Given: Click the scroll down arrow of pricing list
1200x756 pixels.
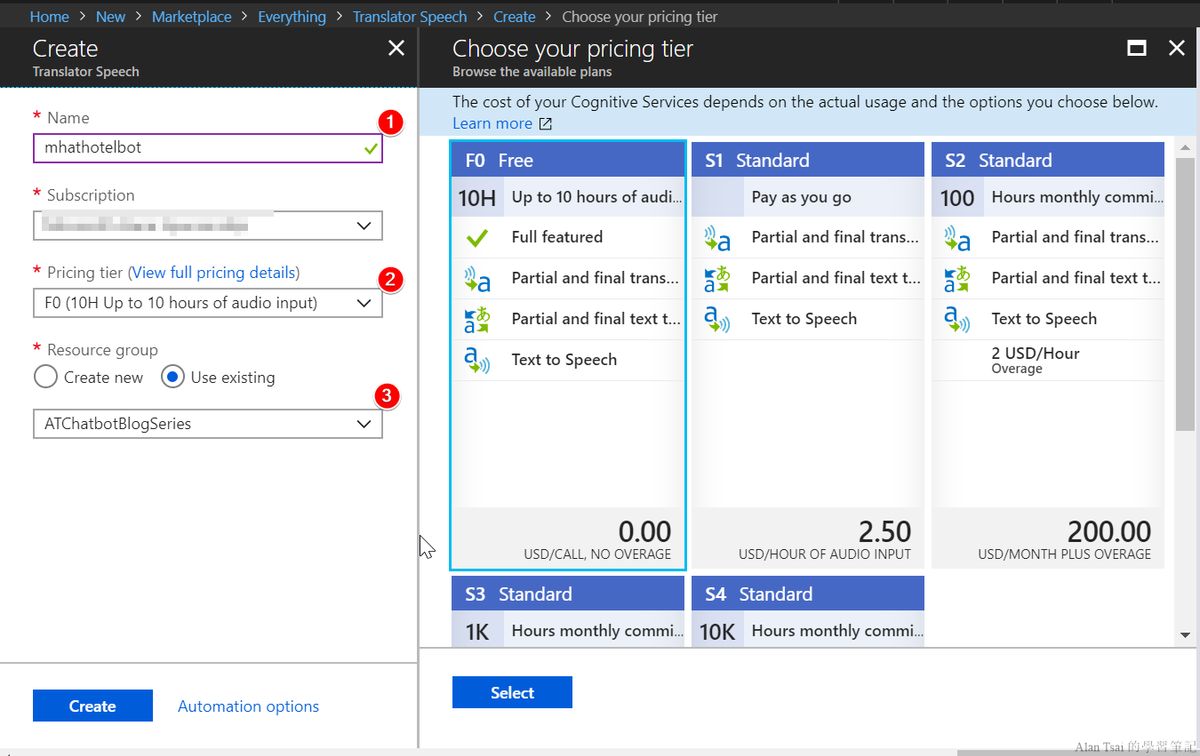Looking at the screenshot, I should (x=1185, y=635).
